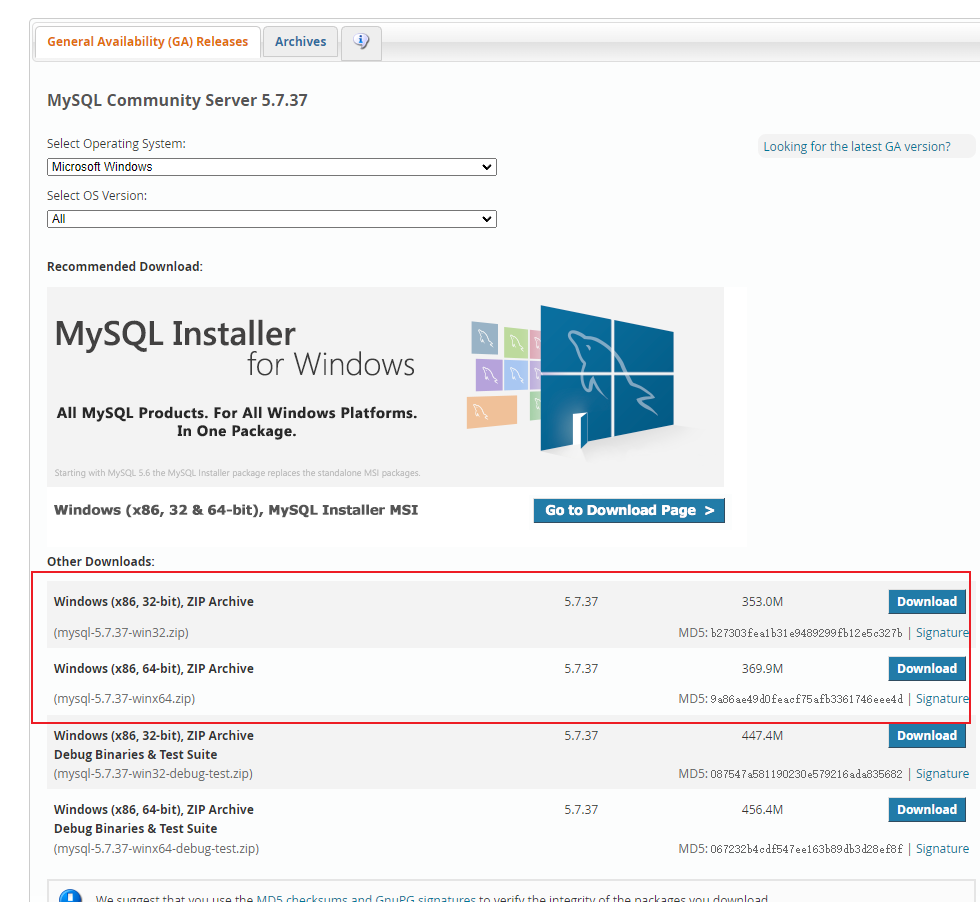Select the MySQL Community Server 5.7.37 heading
The height and width of the screenshot is (902, 980).
(x=177, y=100)
